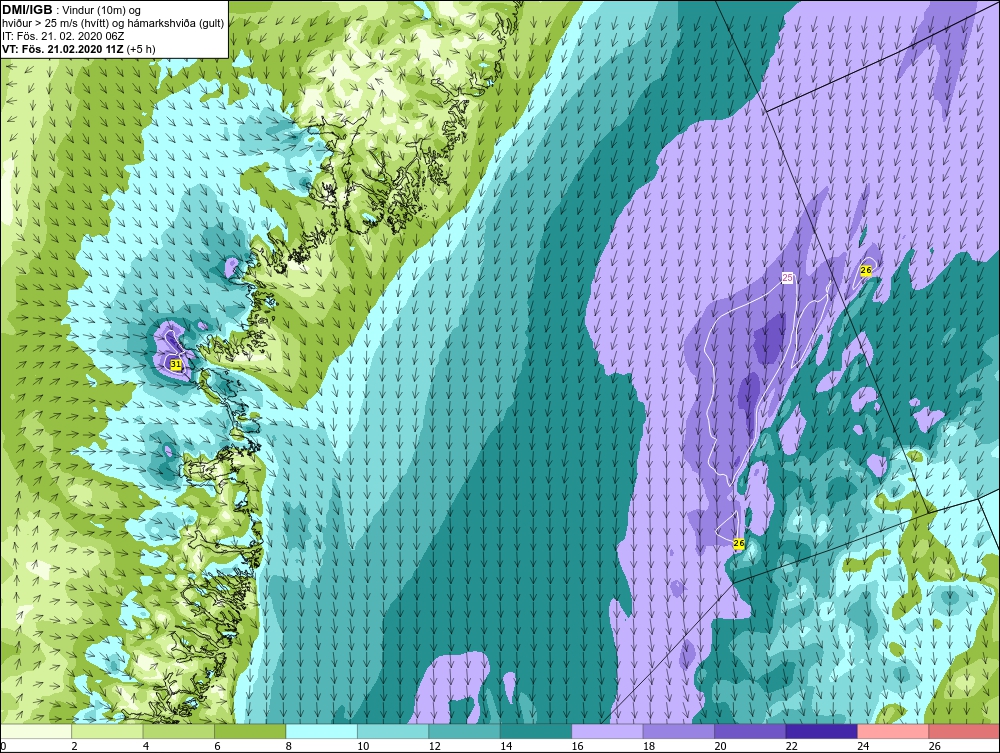Screen dimensions: 1000x753
Task: Select the 16-18 m/s lavender swatch
Action: (607, 731)
